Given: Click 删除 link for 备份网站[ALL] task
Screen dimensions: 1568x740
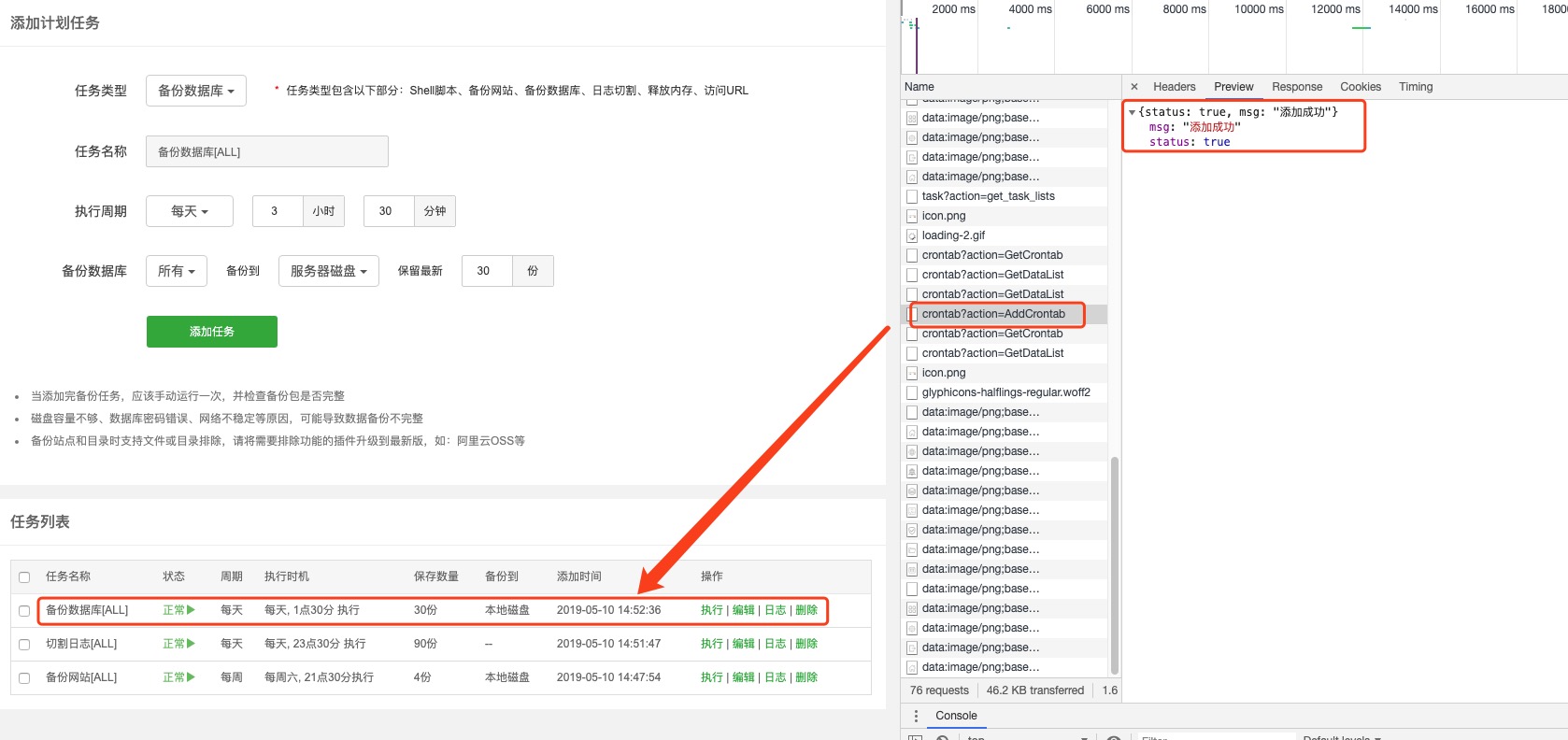Looking at the screenshot, I should (806, 677).
